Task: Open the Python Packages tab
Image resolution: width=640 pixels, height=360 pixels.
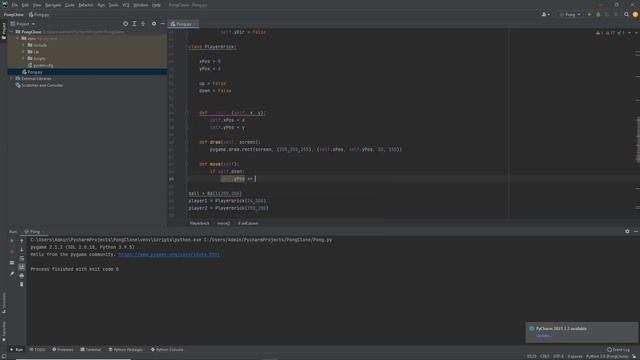Action: (126, 350)
